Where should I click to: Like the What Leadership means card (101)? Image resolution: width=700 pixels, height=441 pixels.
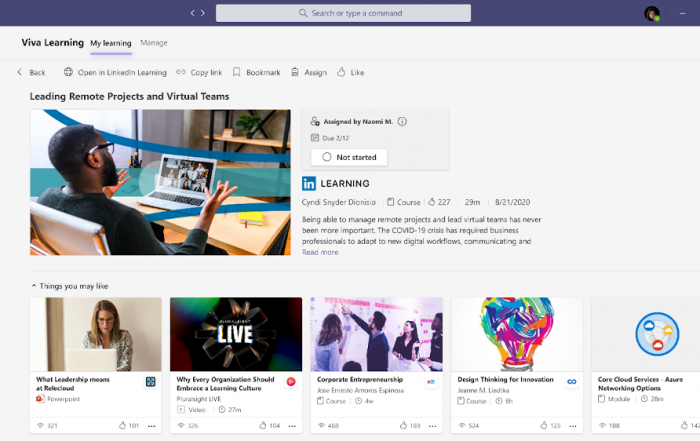tap(122, 425)
